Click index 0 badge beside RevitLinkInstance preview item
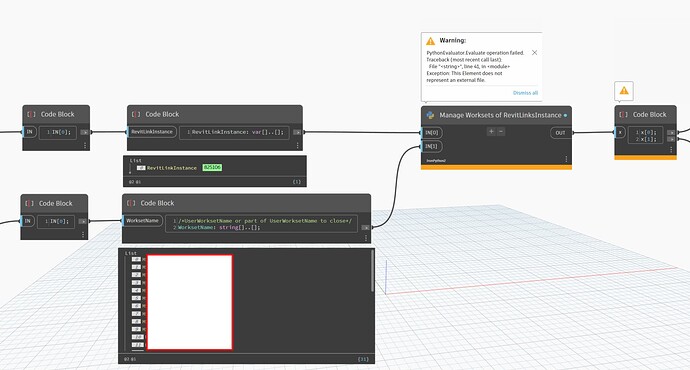Image resolution: width=690 pixels, height=370 pixels. coord(141,168)
